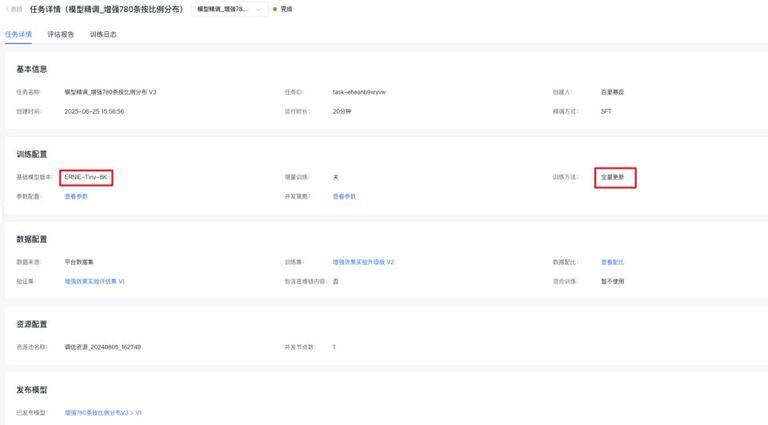Click the task name value ending V3
Image resolution: width=768 pixels, height=425 pixels.
110,92
